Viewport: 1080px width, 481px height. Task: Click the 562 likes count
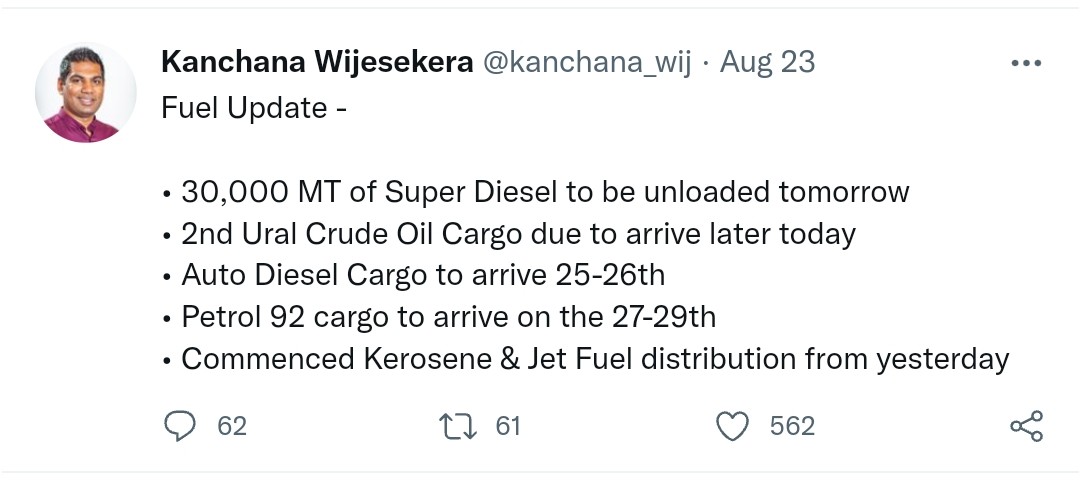(x=792, y=426)
